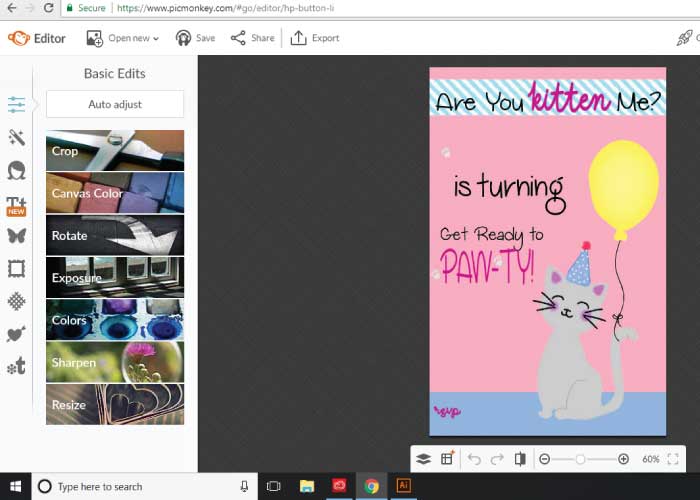Click the Windows taskbar search box
Screen dimensions: 700x500
pos(142,487)
